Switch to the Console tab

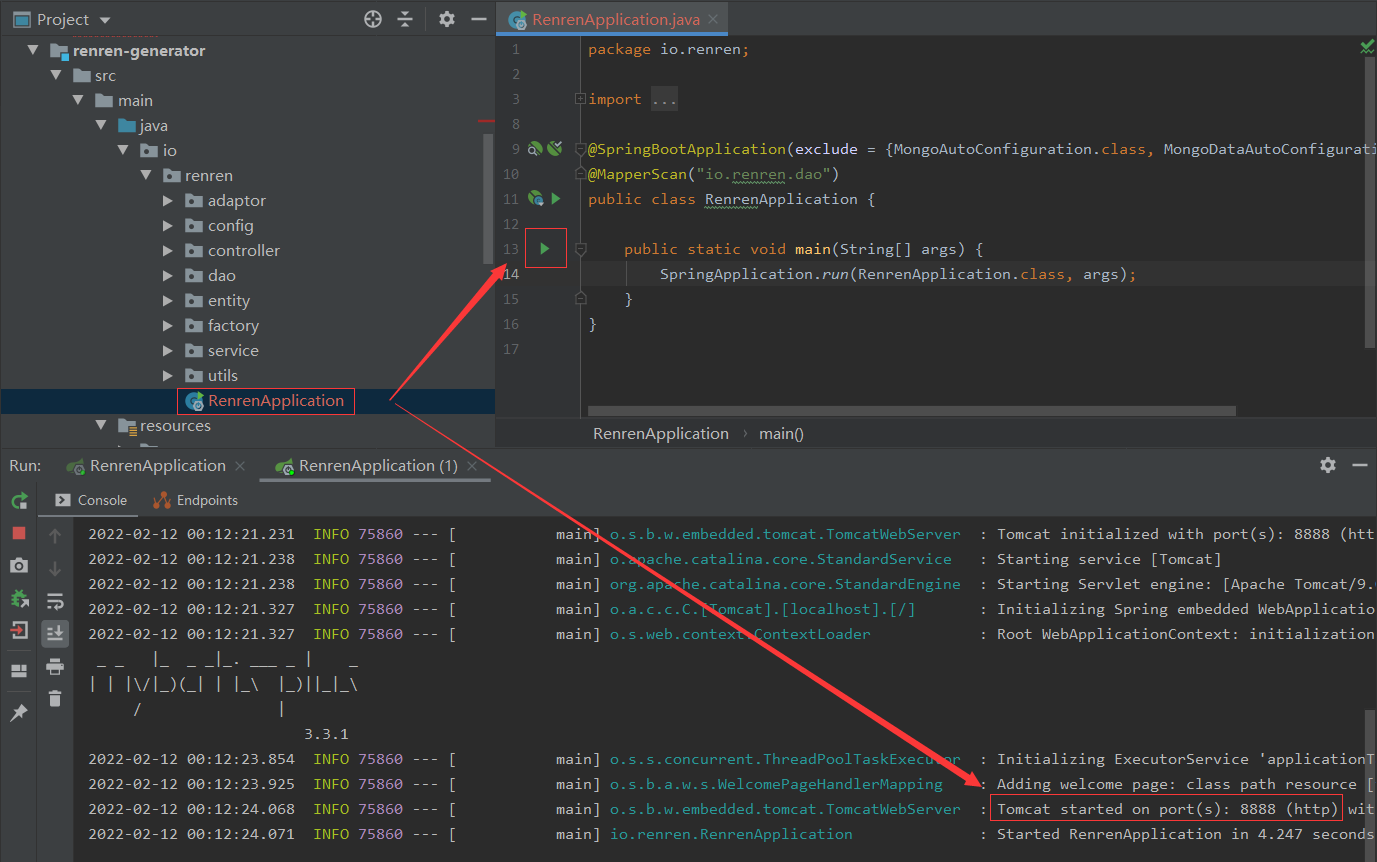(x=91, y=500)
